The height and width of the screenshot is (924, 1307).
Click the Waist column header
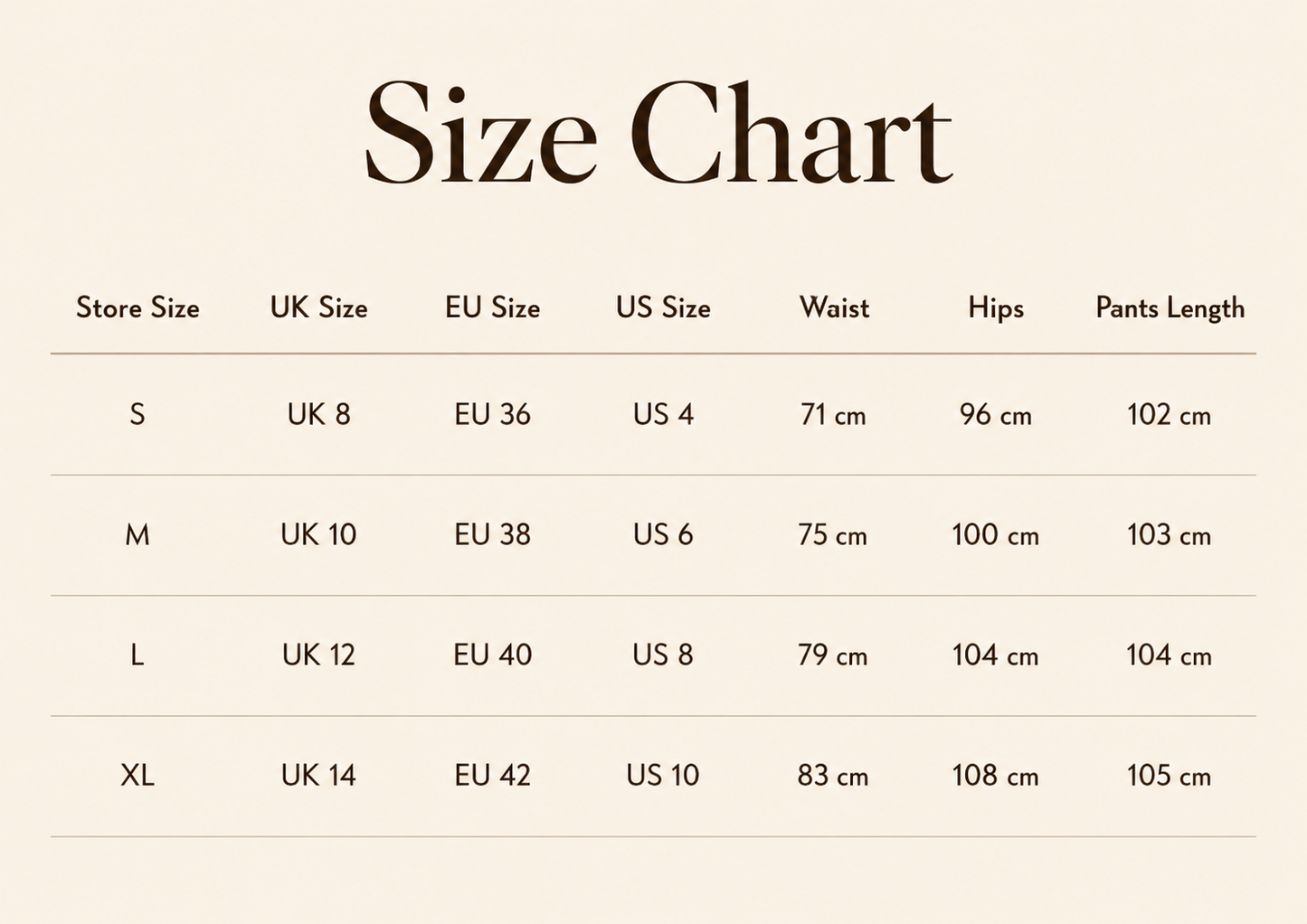pyautogui.click(x=834, y=307)
